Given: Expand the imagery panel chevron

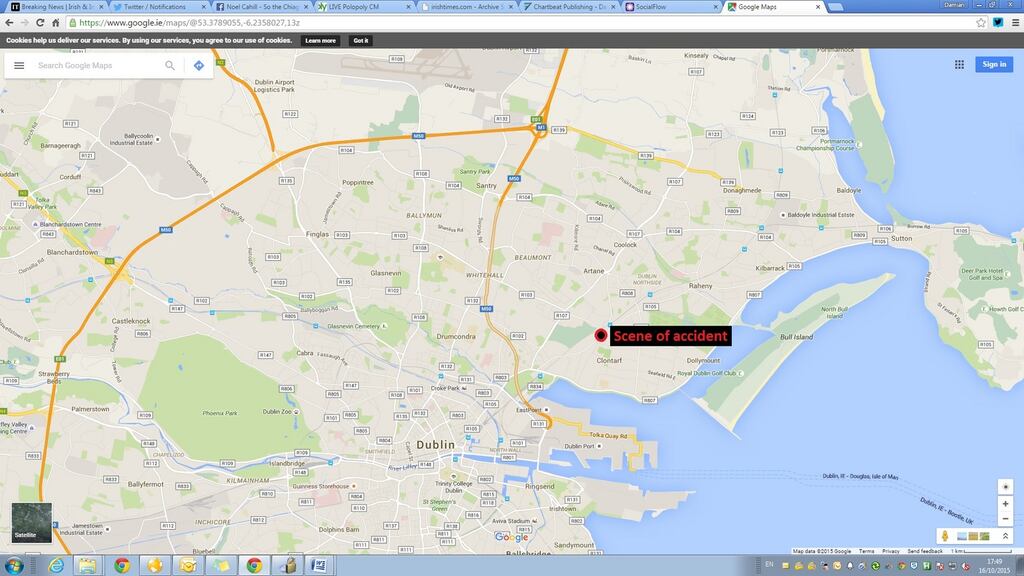Looking at the screenshot, I should 1005,537.
